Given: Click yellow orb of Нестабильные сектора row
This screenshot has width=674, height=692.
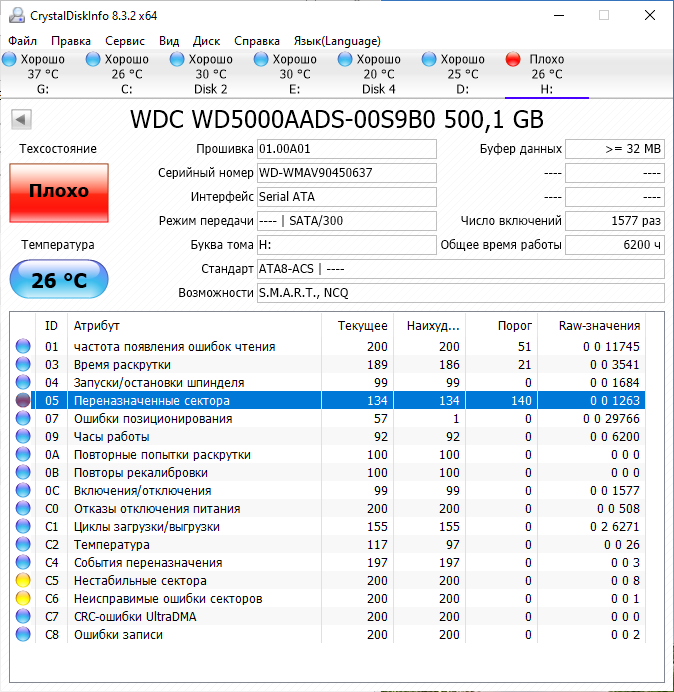Looking at the screenshot, I should point(23,580).
